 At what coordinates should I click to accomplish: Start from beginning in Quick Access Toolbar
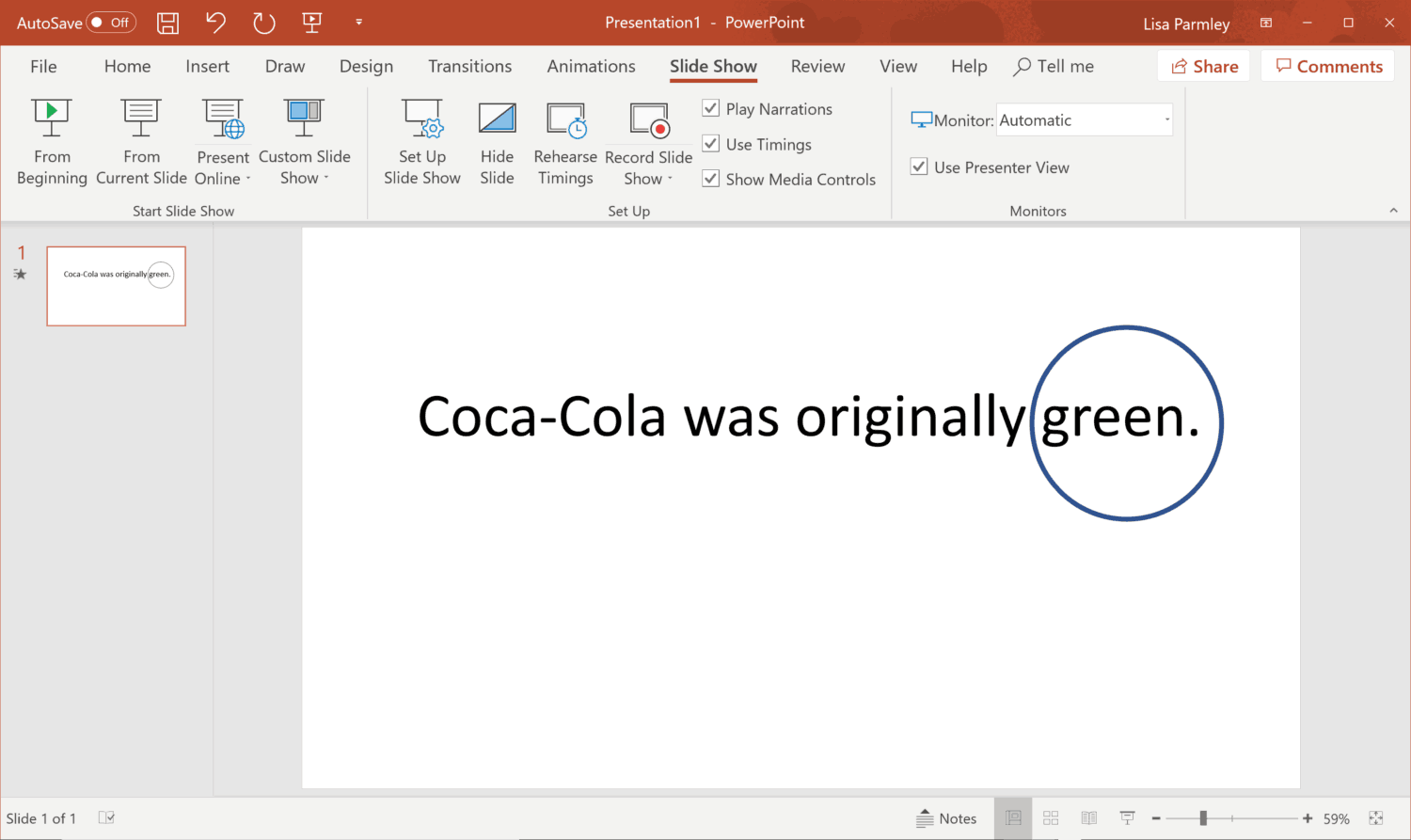tap(311, 23)
